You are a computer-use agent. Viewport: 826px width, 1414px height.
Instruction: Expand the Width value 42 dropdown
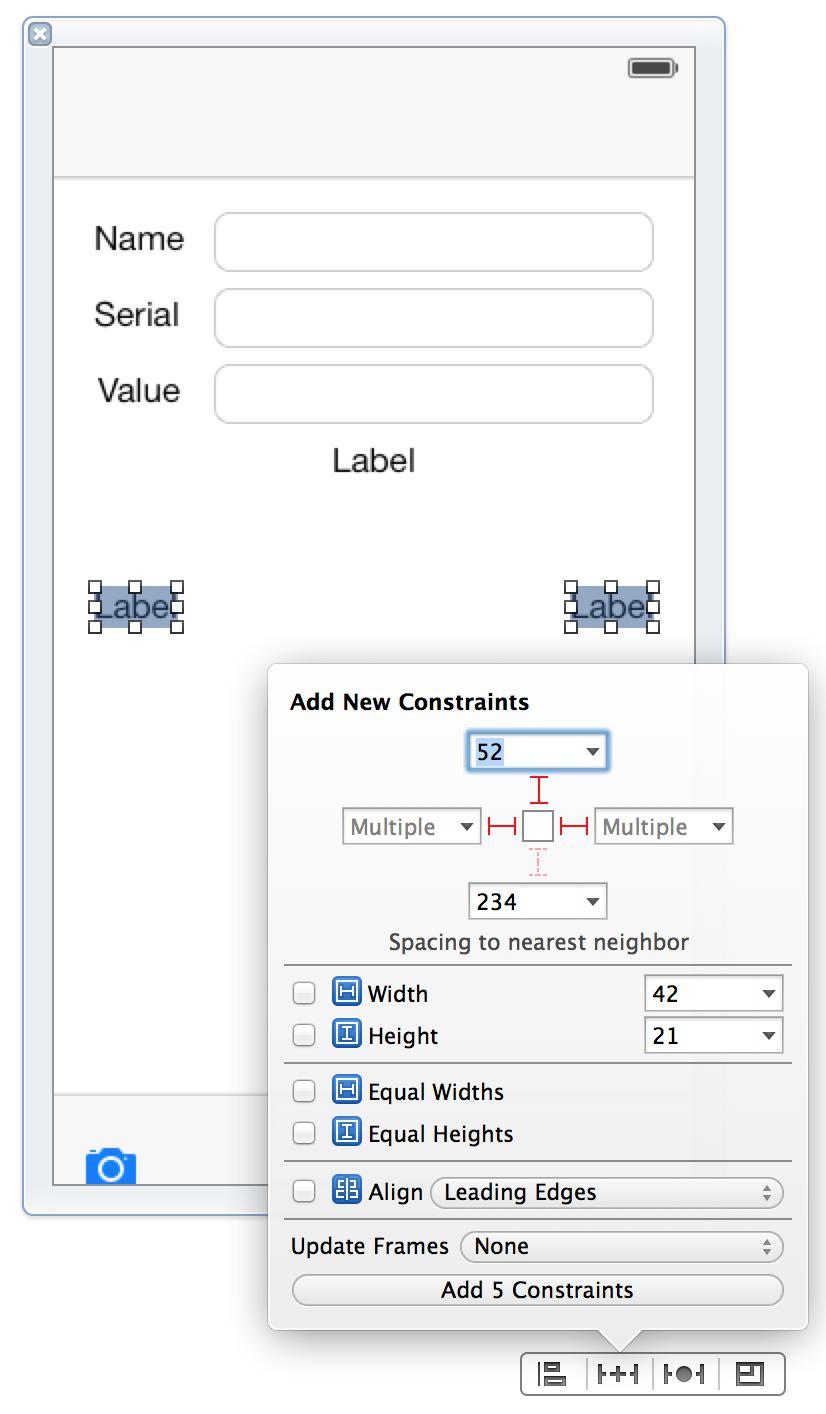click(714, 994)
